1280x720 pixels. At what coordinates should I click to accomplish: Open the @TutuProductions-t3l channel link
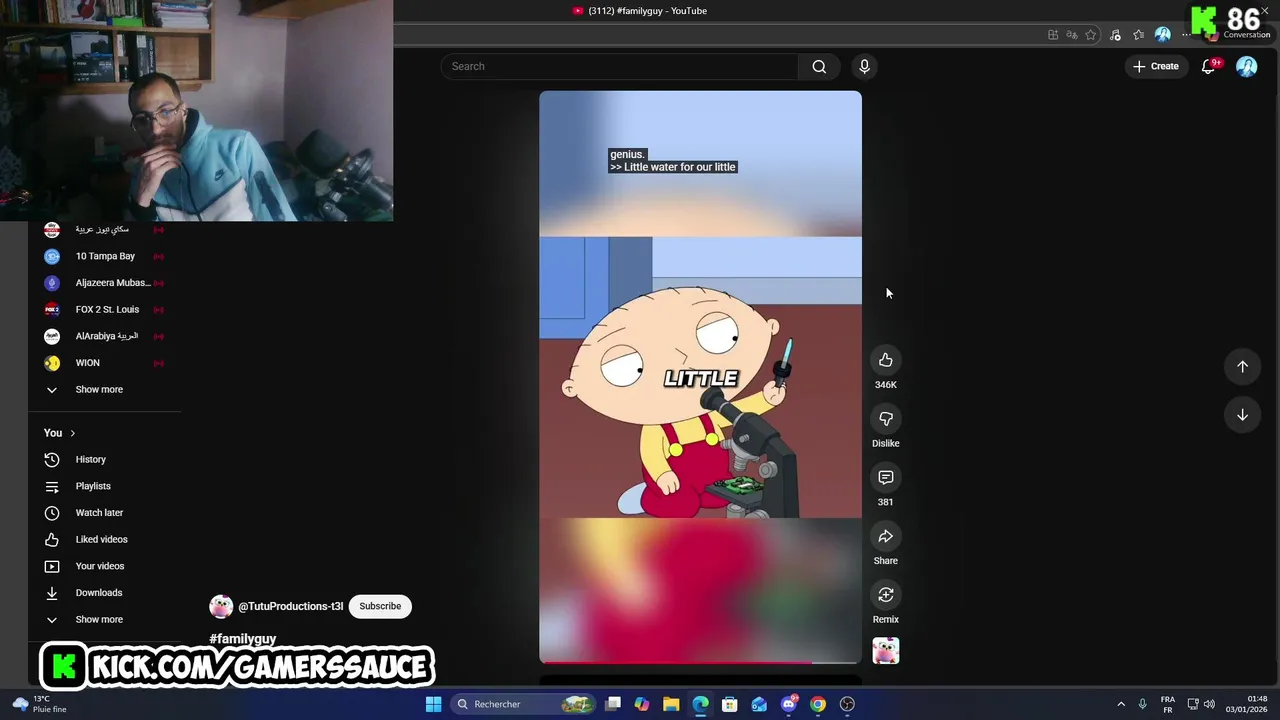[x=290, y=606]
